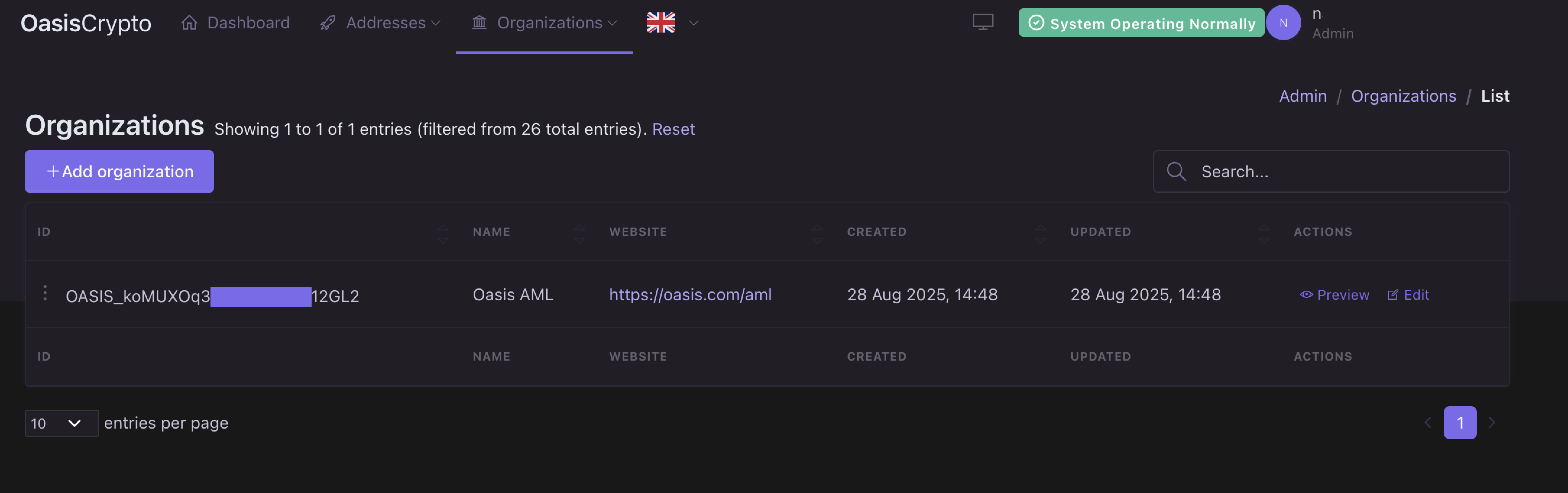Click the Organizations breadcrumb link

click(1403, 96)
